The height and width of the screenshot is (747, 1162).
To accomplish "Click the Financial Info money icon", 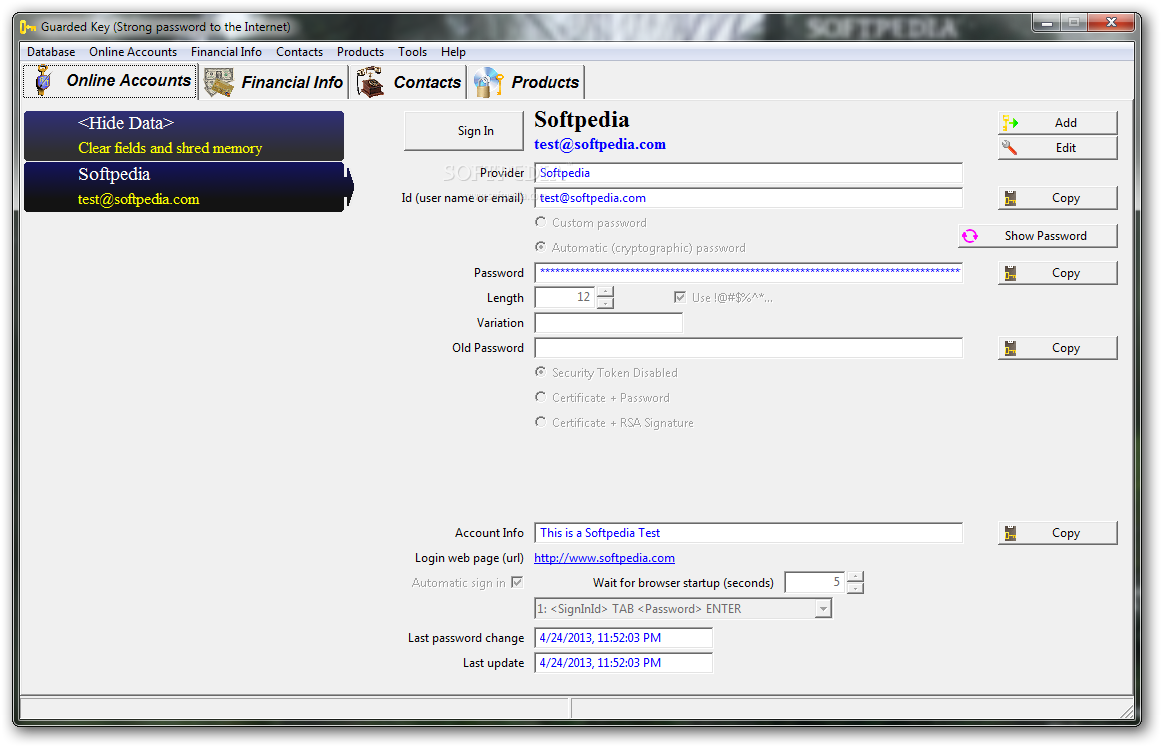I will coord(219,82).
